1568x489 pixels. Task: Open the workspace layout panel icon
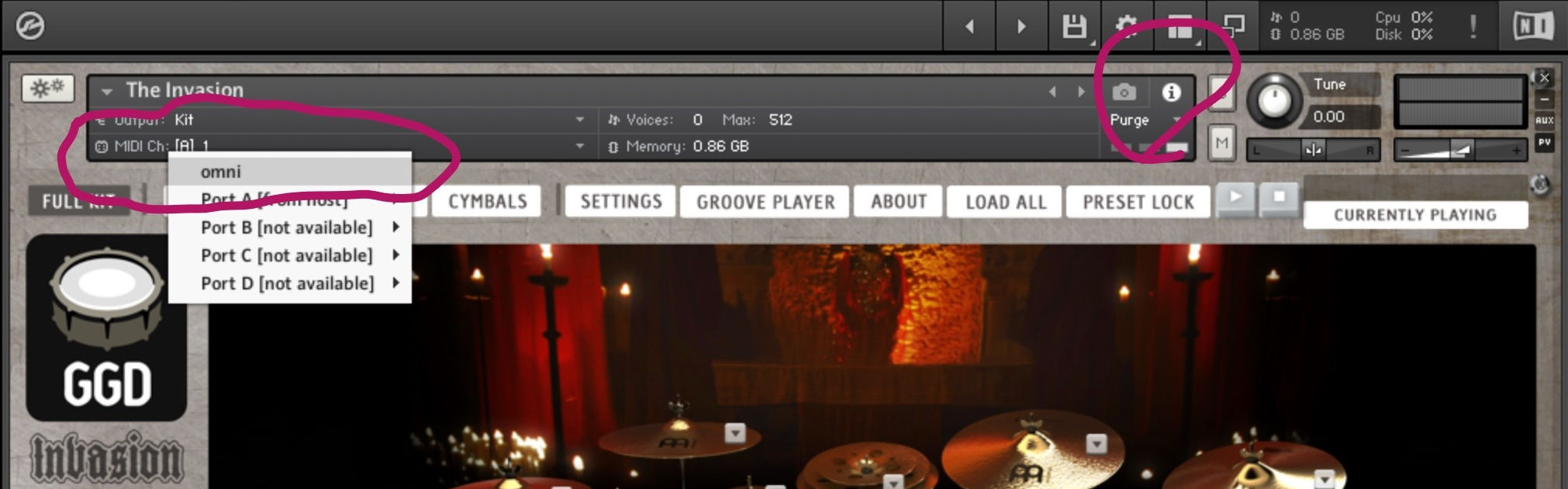1180,28
